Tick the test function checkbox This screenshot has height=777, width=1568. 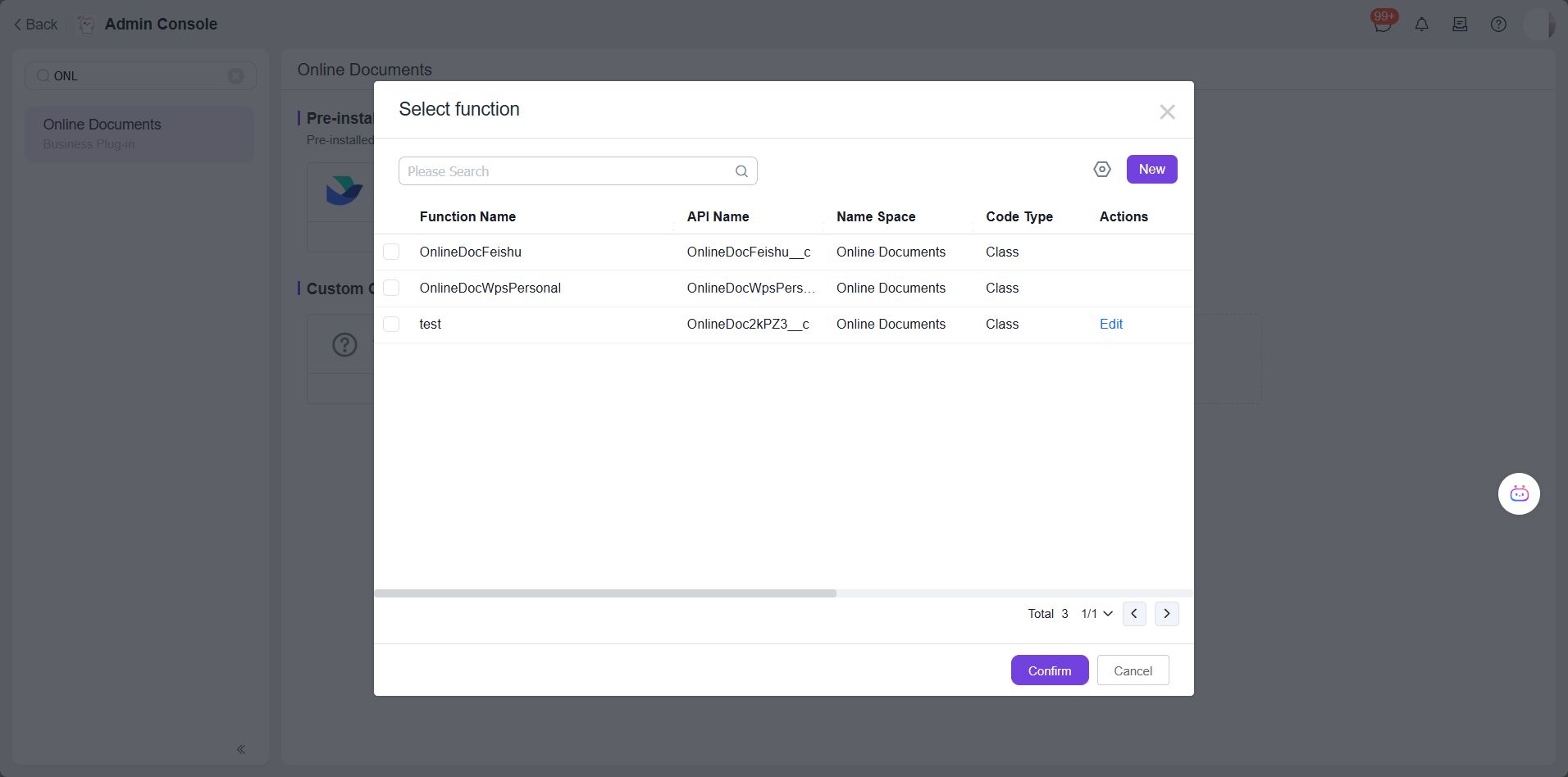[x=391, y=325]
